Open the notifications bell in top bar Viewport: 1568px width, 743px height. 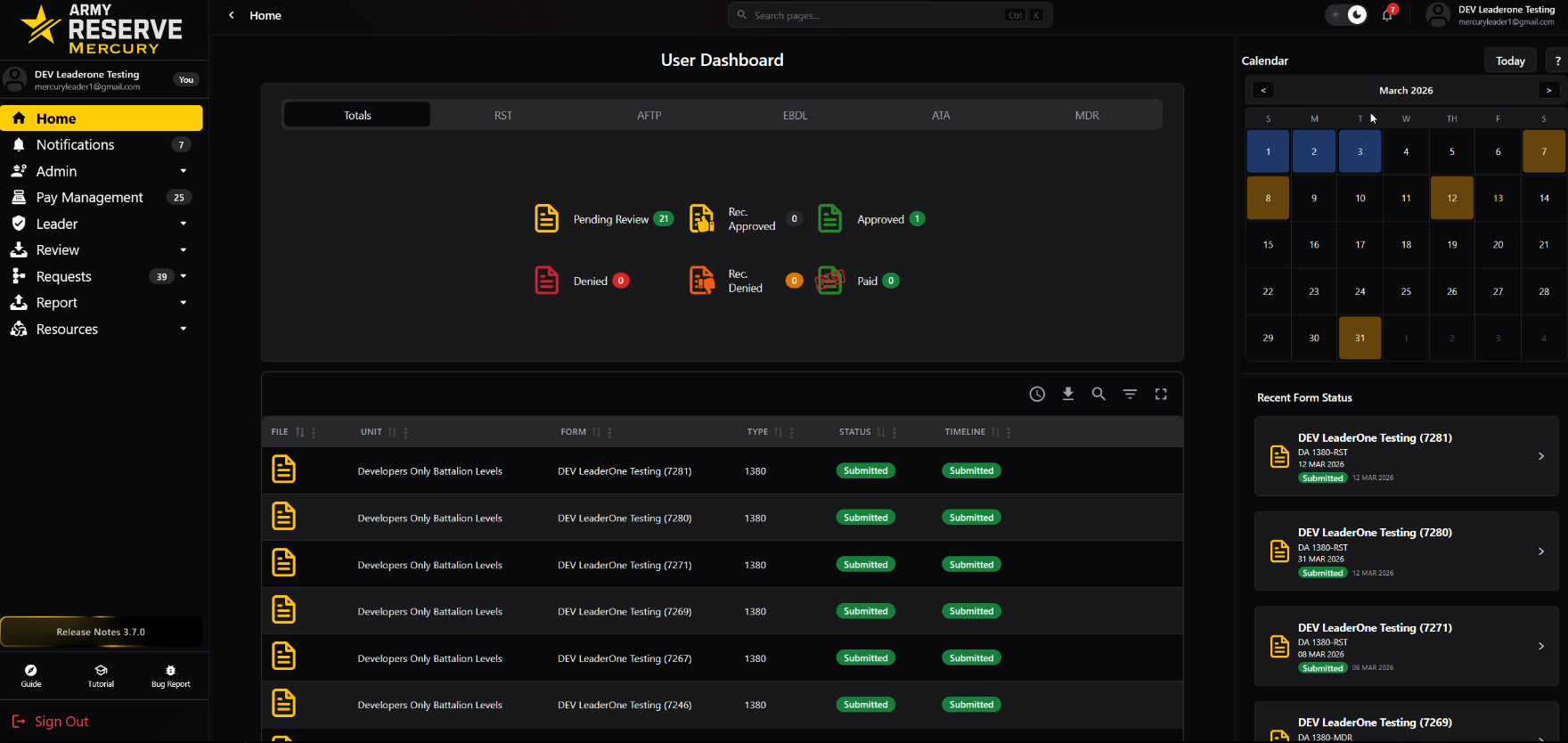pos(1387,15)
